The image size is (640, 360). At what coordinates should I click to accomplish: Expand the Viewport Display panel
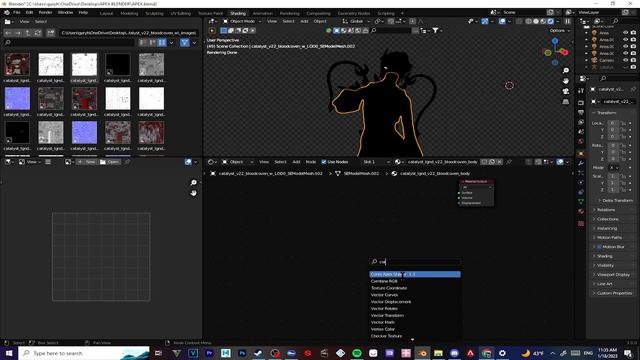(612, 275)
